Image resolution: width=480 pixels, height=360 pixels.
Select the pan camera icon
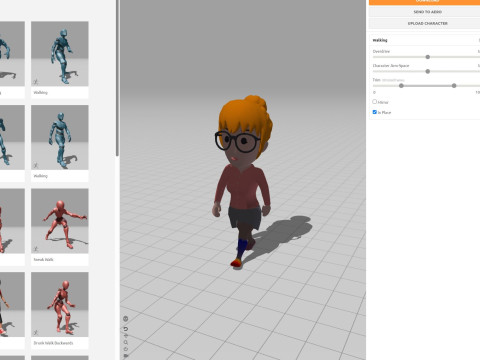click(126, 336)
